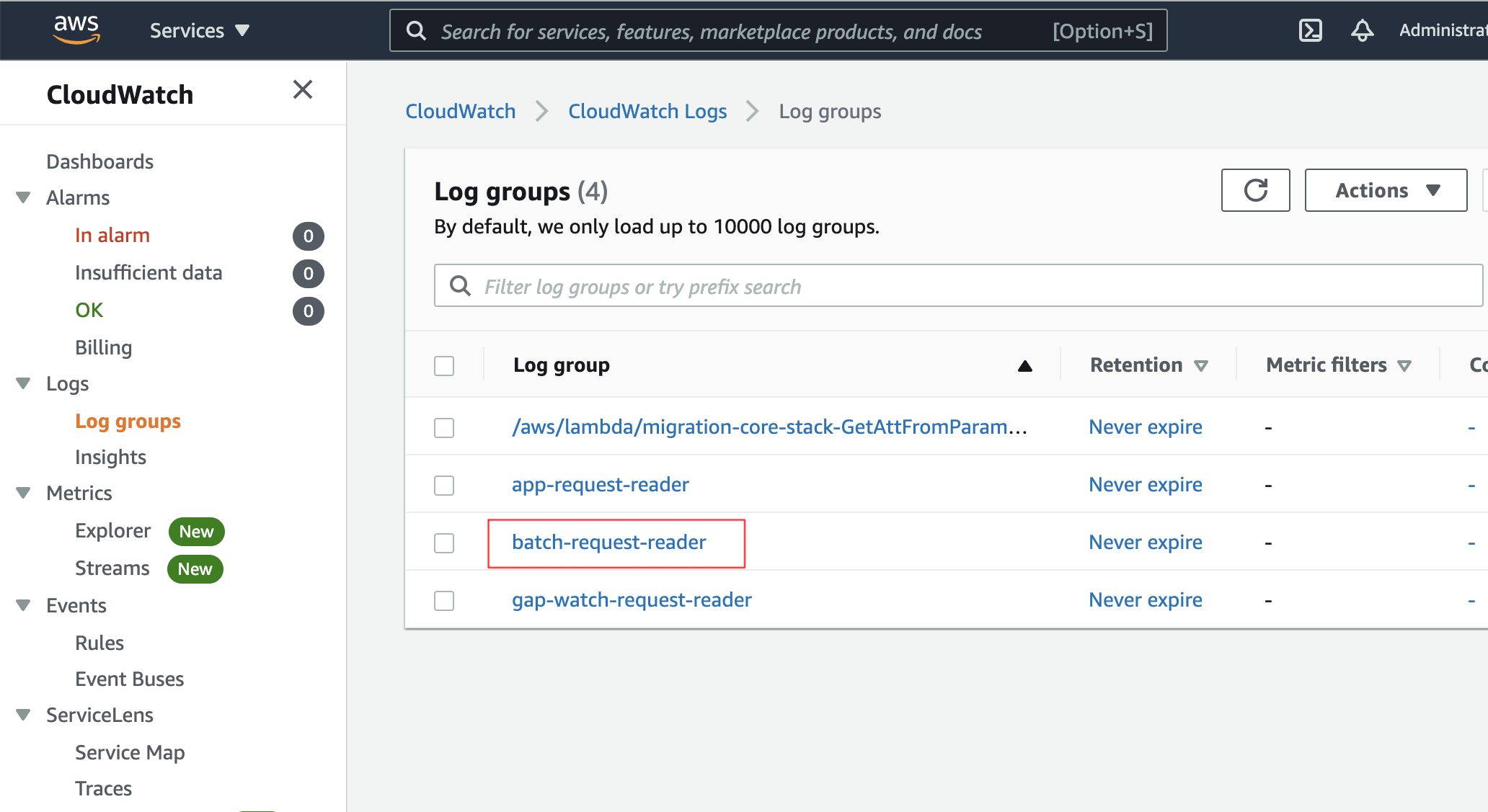Click Never expire for gap-watch-request-reader
Screen dimensions: 1488x812
[x=1146, y=600]
